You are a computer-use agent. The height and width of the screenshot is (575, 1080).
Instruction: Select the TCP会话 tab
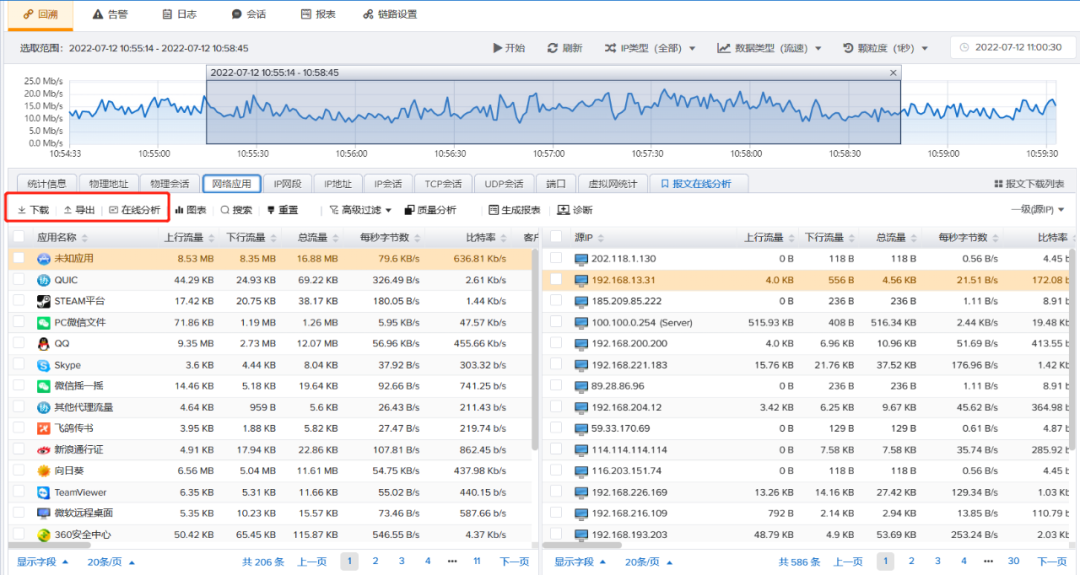coord(443,184)
